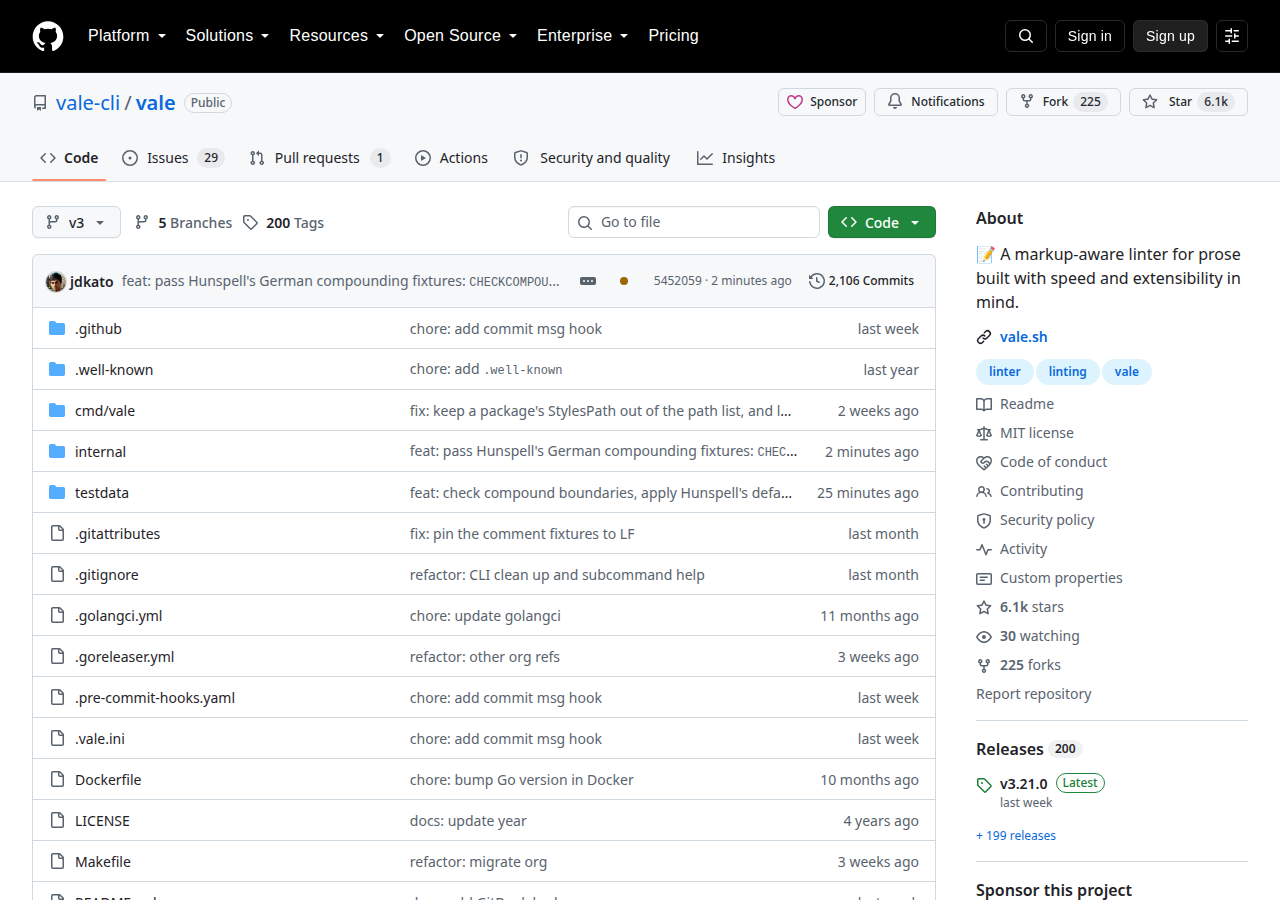Expand the Platform menu
This screenshot has width=1280, height=900.
(126, 36)
